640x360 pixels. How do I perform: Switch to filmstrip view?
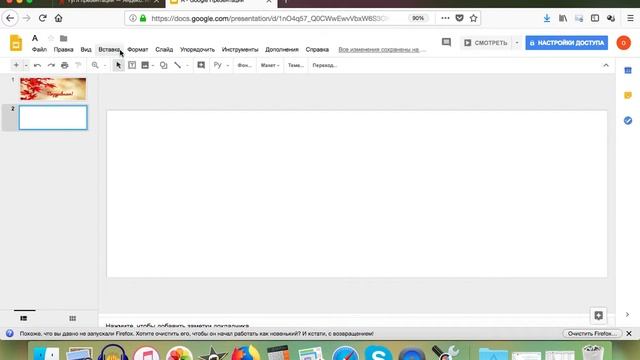pos(24,318)
